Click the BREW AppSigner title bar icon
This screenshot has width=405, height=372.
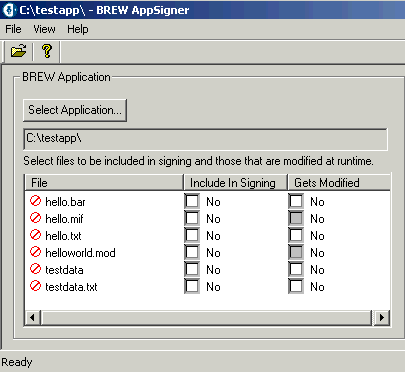(9, 10)
